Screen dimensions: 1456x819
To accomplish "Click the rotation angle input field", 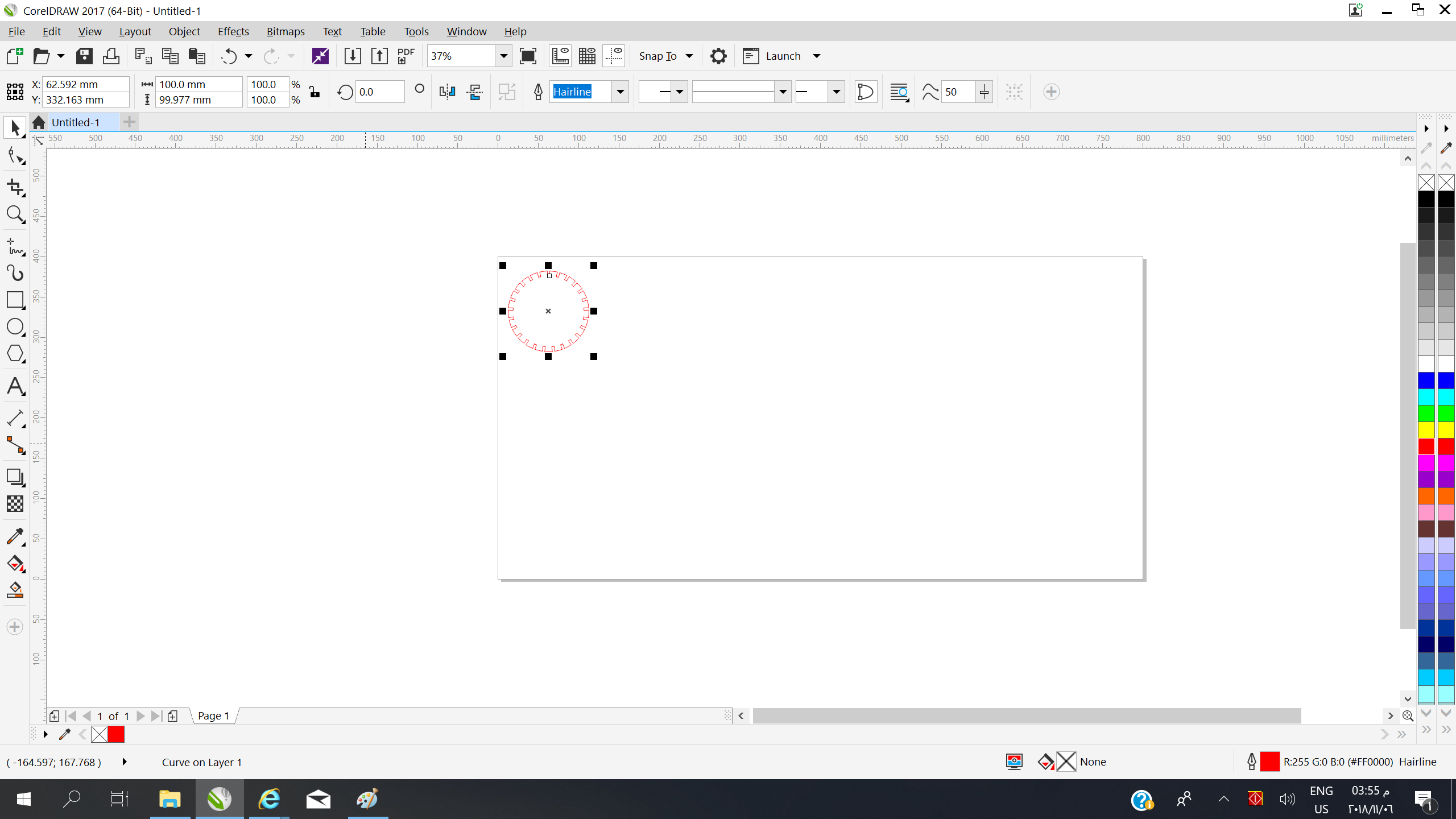I will tap(380, 92).
